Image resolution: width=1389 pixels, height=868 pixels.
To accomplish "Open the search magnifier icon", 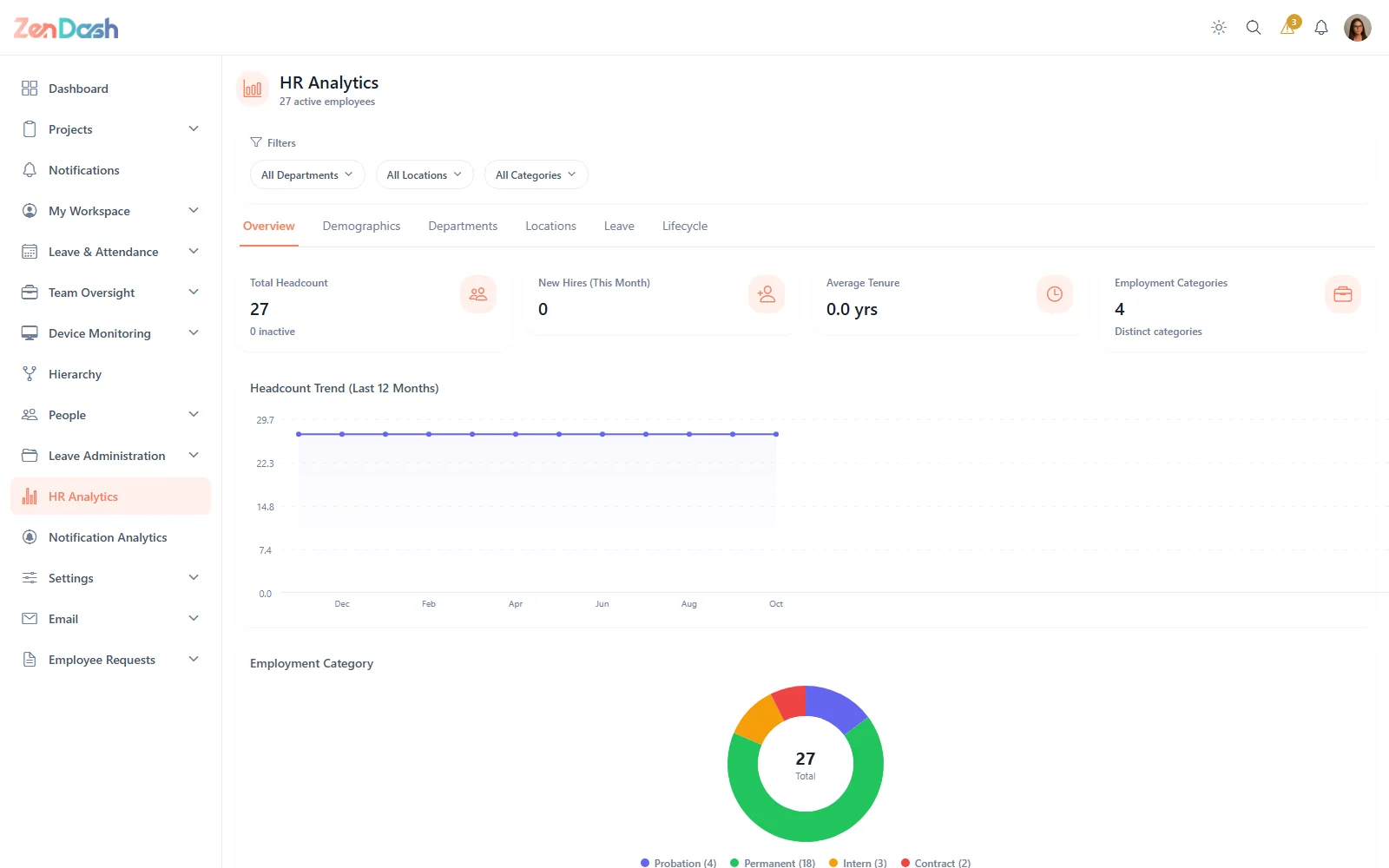I will coord(1254,28).
